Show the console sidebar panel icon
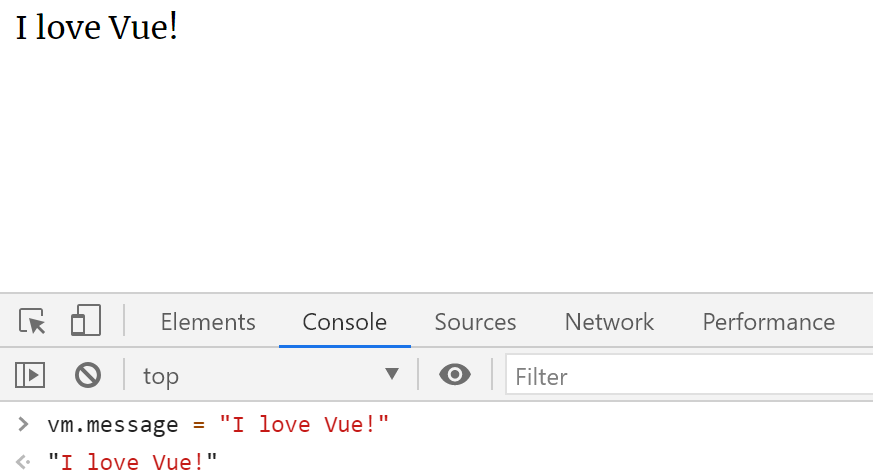This screenshot has width=873, height=473. pos(30,375)
